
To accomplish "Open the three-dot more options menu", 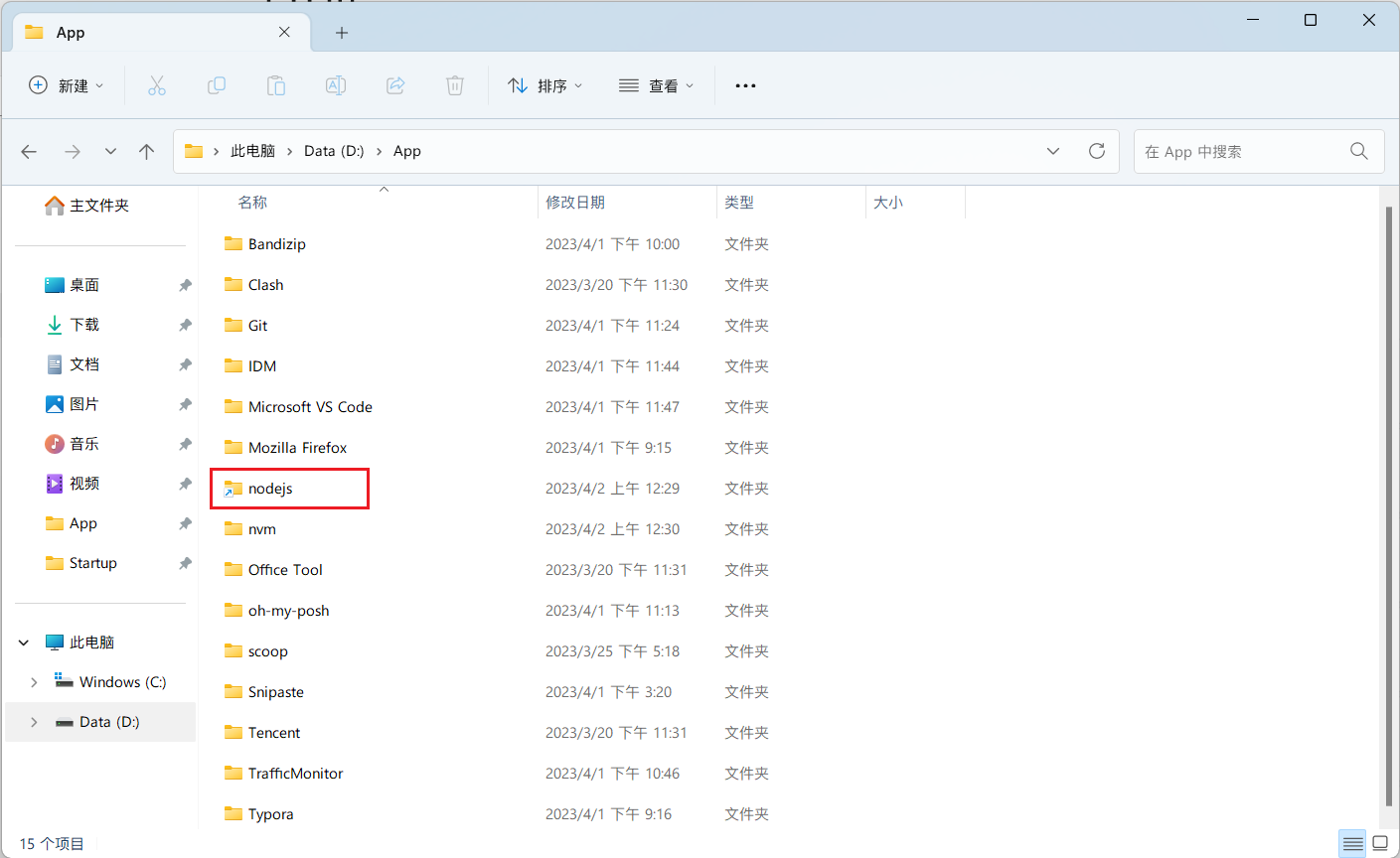I will (745, 85).
